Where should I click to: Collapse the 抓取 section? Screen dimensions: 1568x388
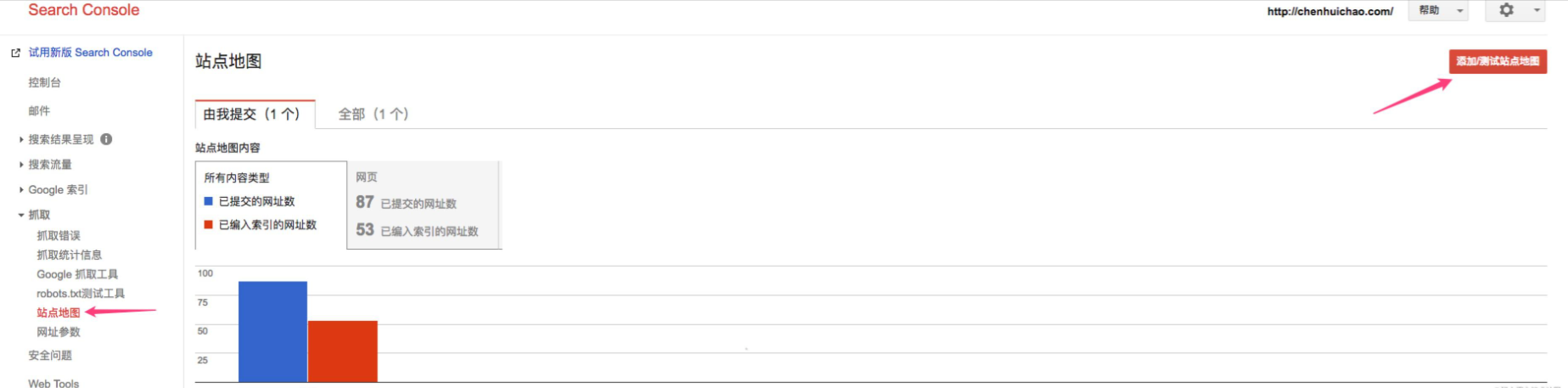click(x=21, y=215)
